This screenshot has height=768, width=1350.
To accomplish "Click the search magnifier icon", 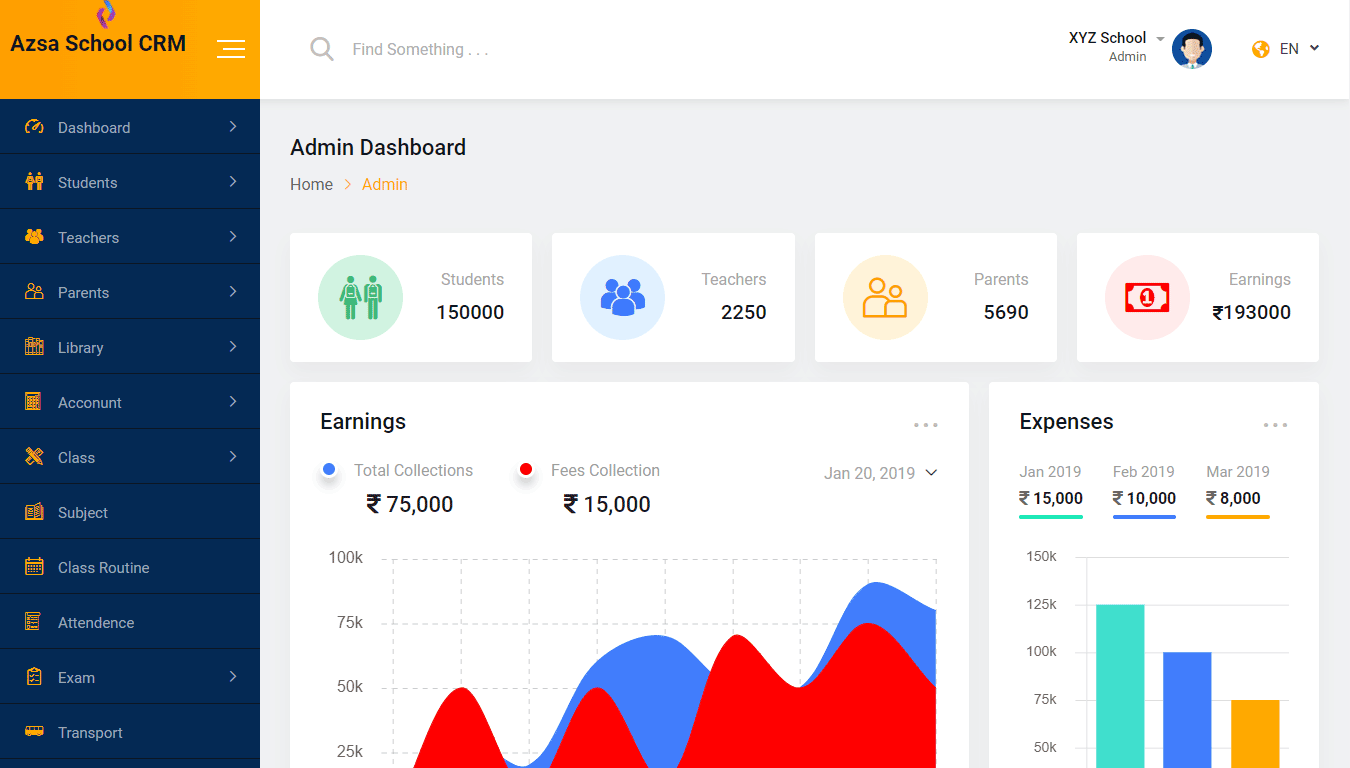I will pyautogui.click(x=321, y=49).
